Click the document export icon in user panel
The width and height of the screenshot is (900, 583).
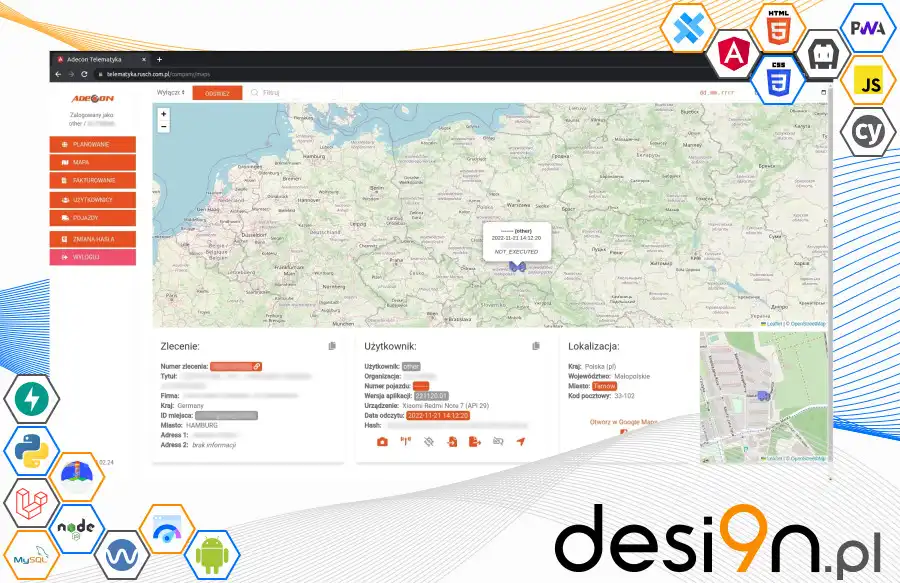[x=475, y=443]
